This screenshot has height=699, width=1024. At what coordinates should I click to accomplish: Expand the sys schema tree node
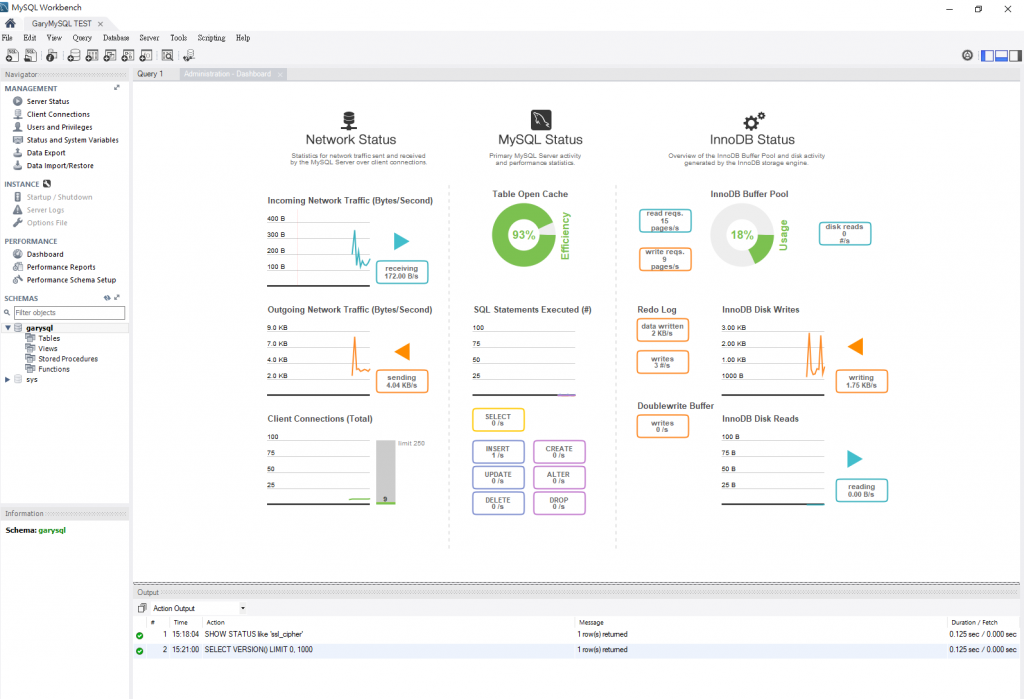[8, 380]
